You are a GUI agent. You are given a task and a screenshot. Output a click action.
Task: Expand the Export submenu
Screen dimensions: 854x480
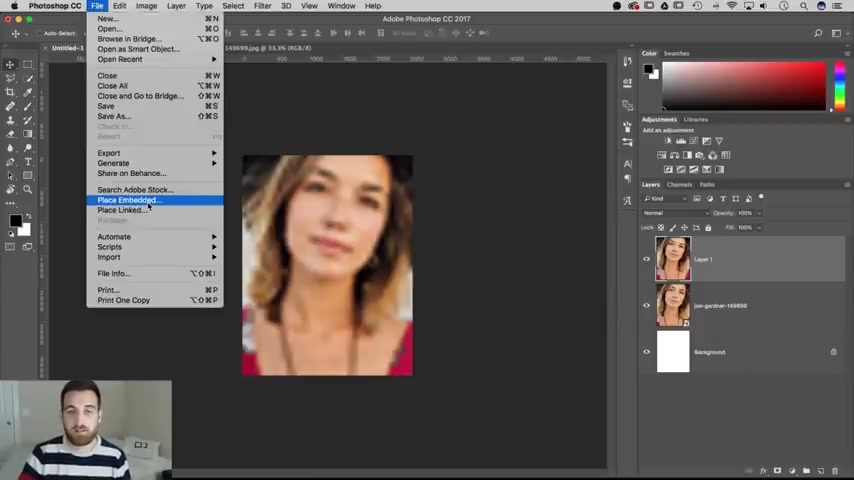[155, 153]
